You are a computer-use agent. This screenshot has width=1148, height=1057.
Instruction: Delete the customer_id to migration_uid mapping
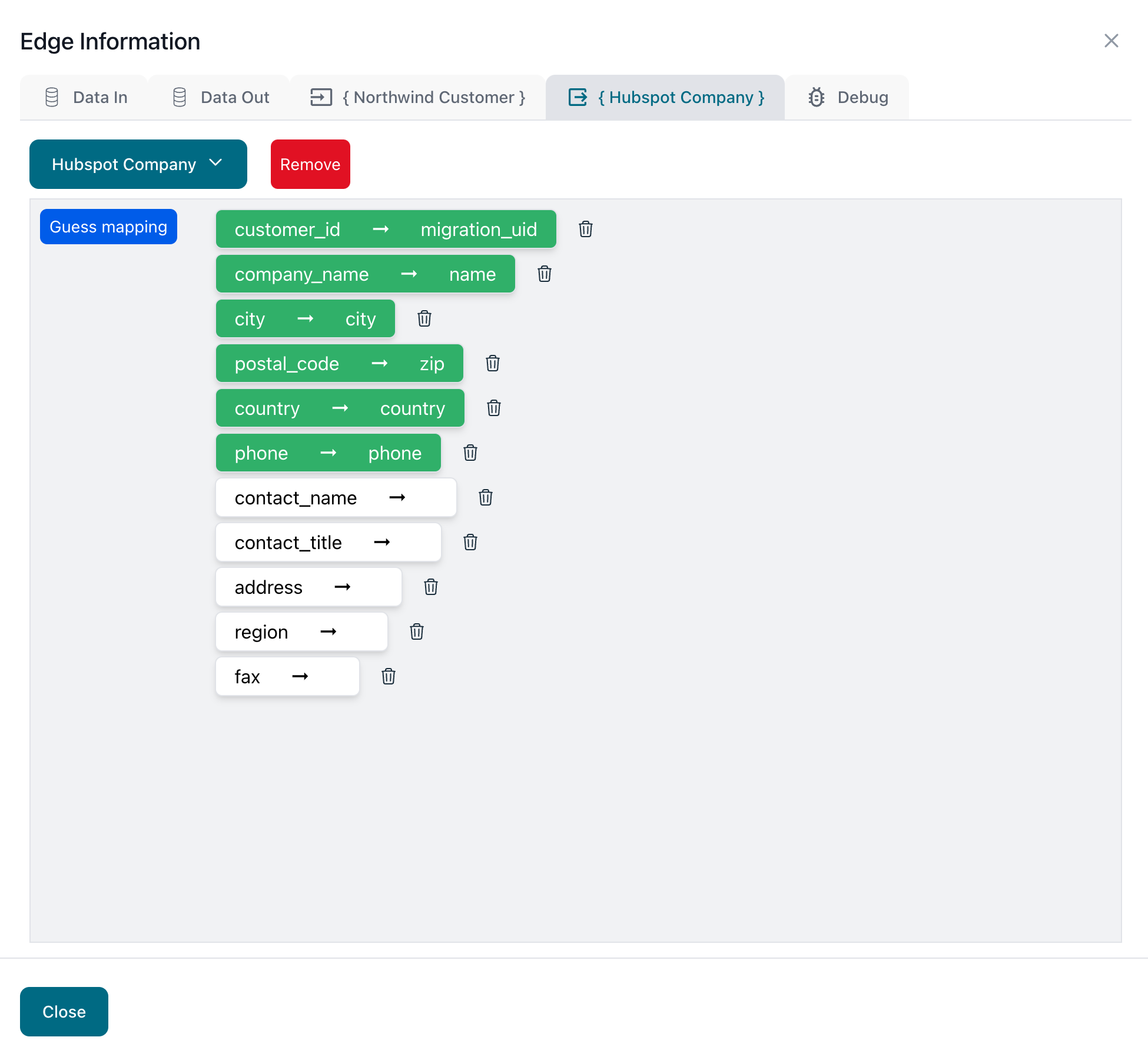(585, 229)
